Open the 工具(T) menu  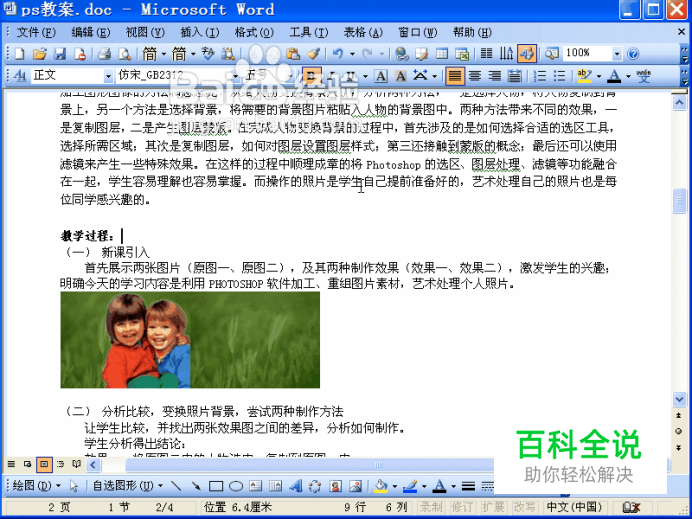click(x=308, y=32)
